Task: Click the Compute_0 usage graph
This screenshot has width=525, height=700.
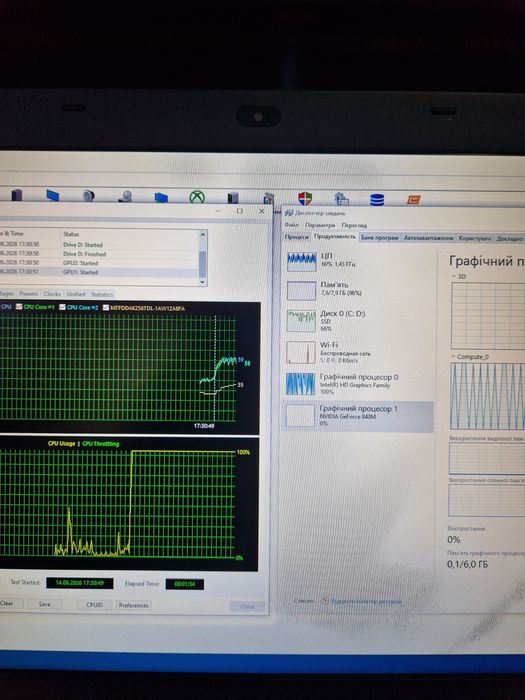Action: [488, 396]
